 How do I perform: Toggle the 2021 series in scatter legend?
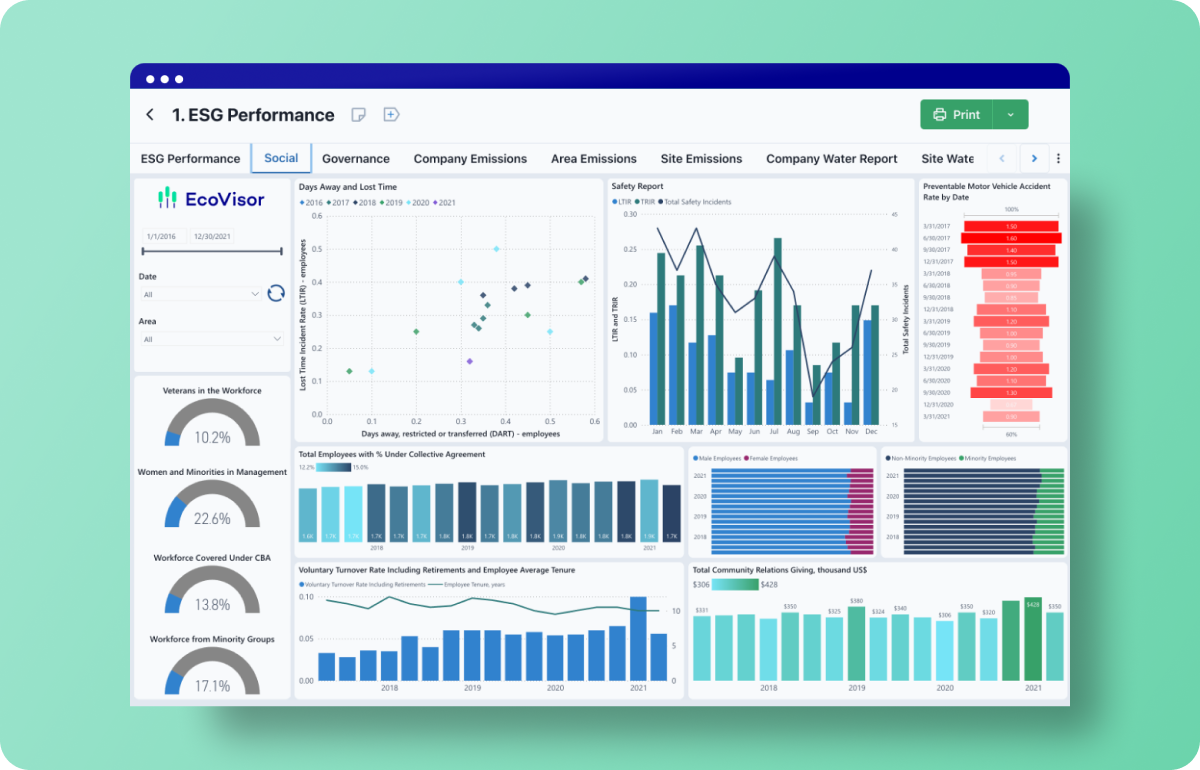point(445,203)
